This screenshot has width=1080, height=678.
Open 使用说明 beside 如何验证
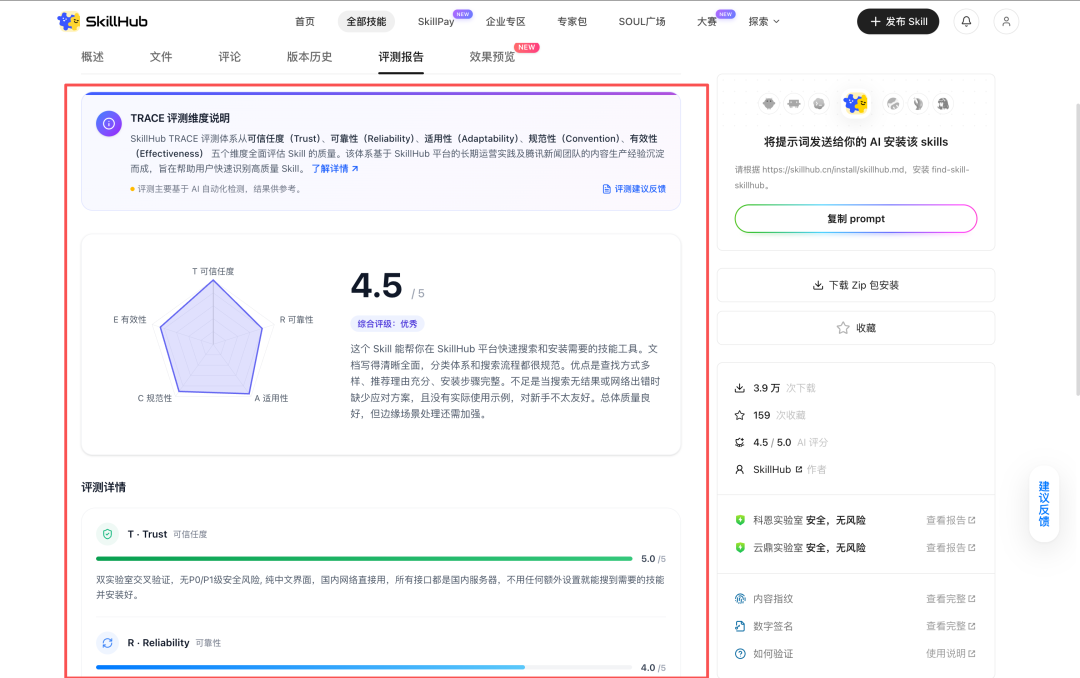(x=951, y=654)
